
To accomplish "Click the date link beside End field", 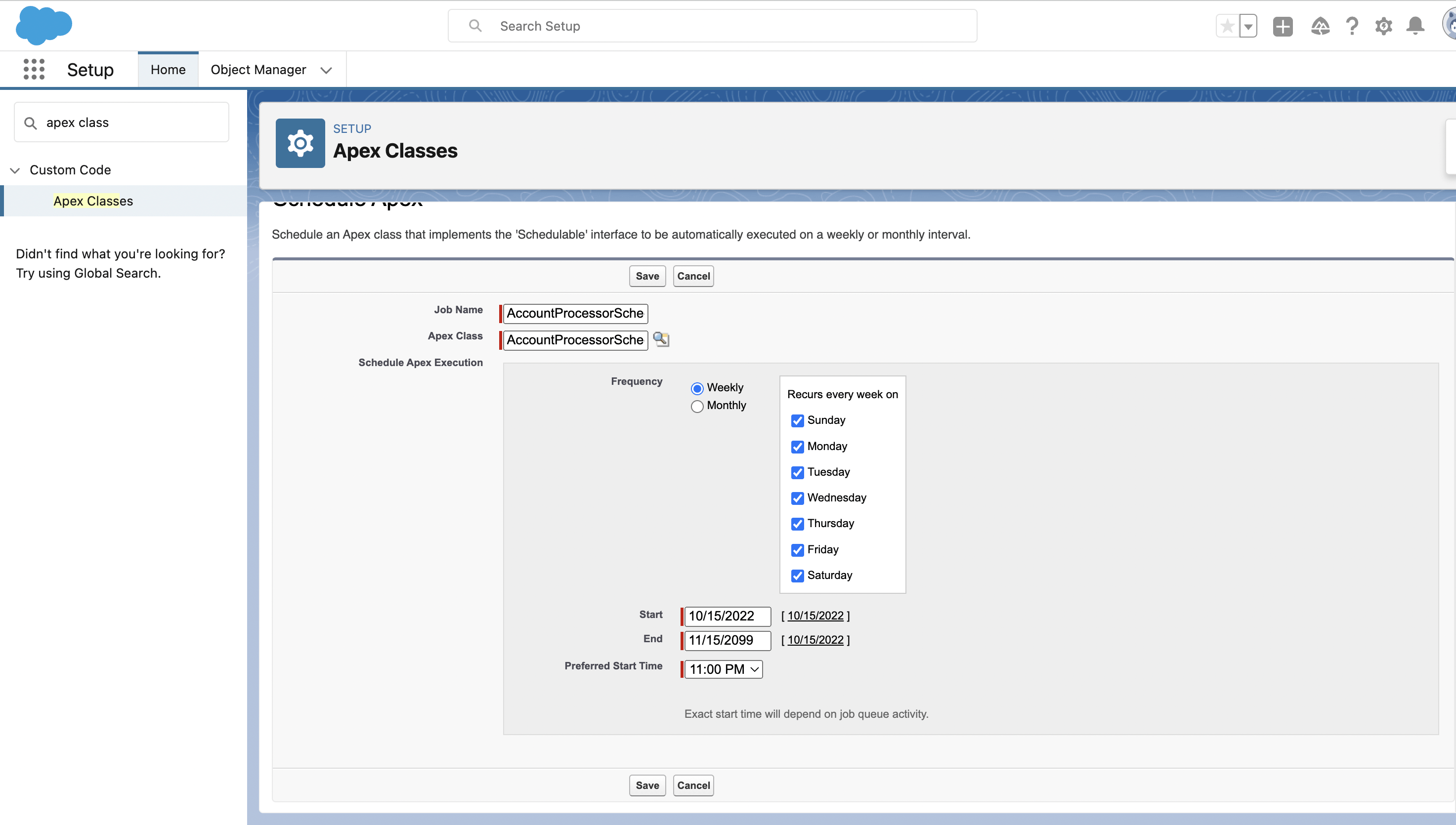I will coord(815,640).
